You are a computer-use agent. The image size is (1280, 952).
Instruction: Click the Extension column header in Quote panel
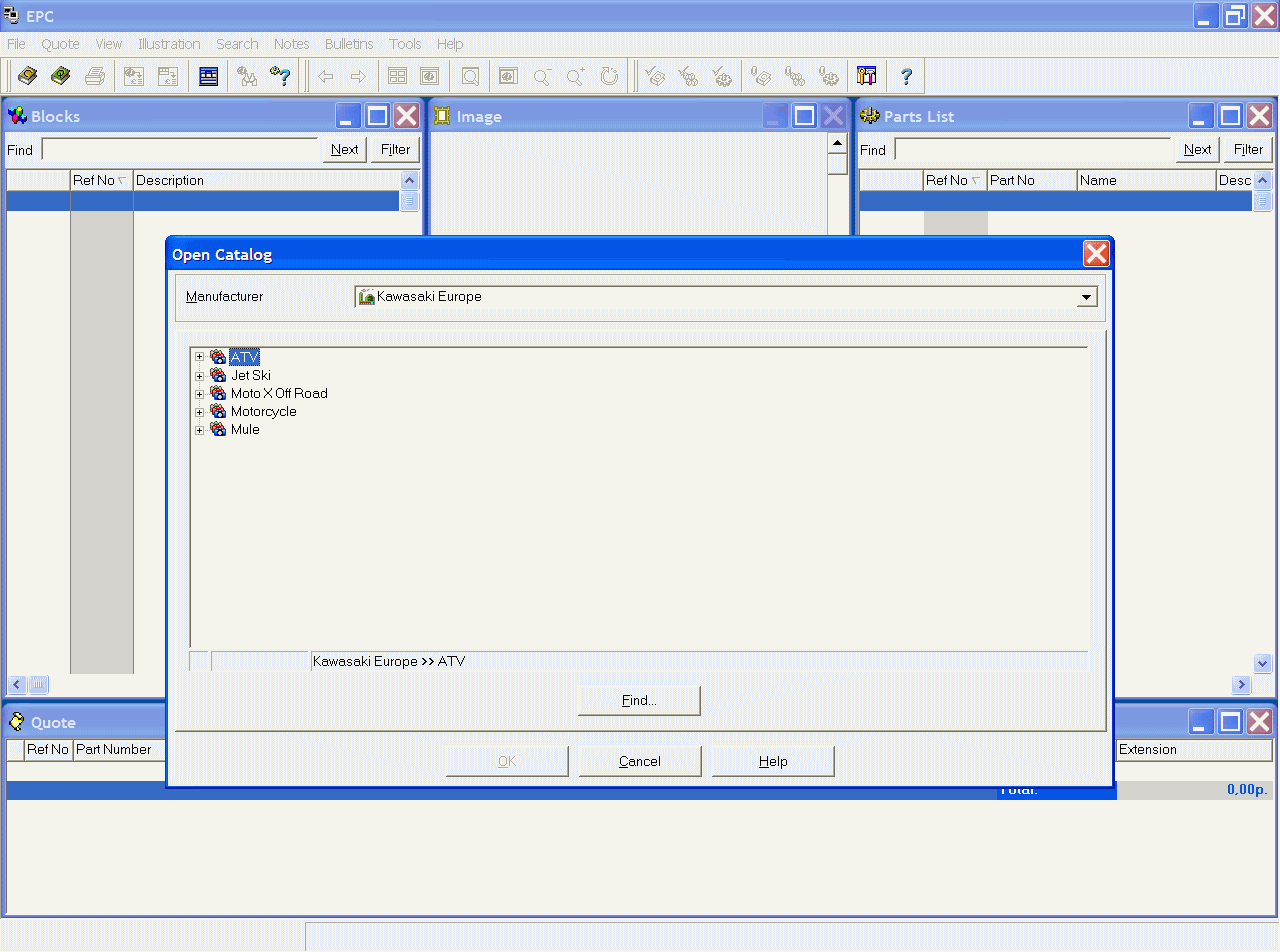1194,750
